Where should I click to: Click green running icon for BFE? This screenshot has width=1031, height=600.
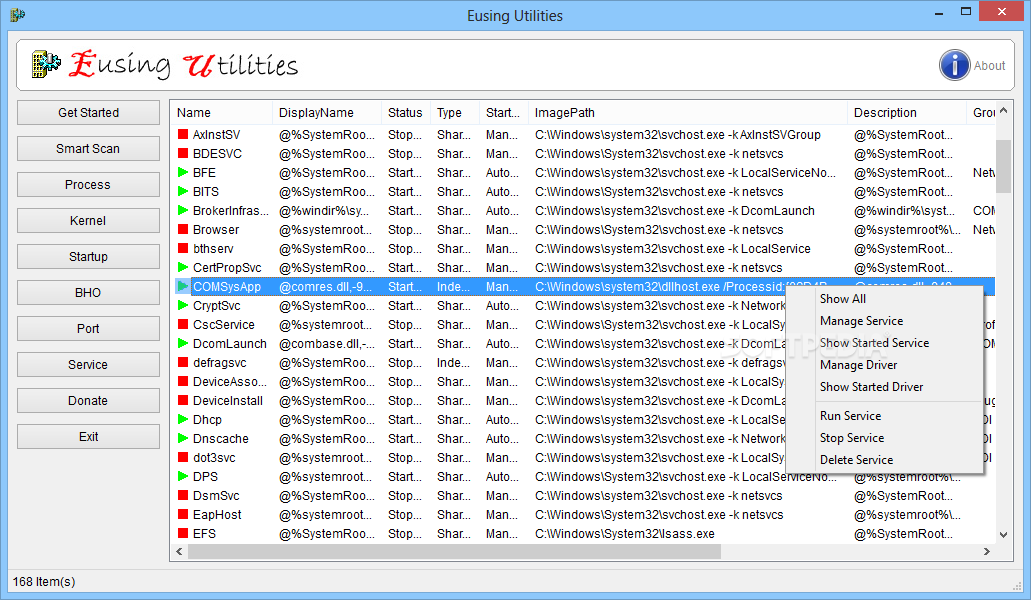[x=183, y=172]
